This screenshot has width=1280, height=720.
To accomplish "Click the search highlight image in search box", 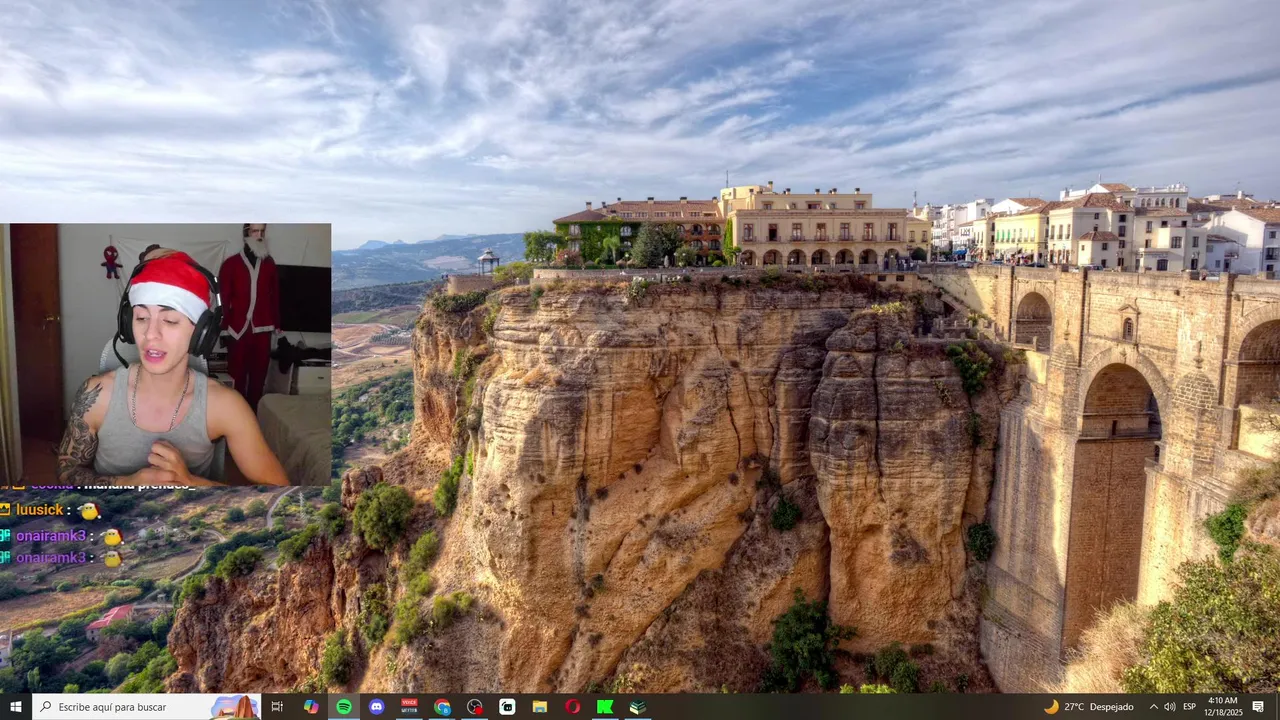I will coord(235,707).
